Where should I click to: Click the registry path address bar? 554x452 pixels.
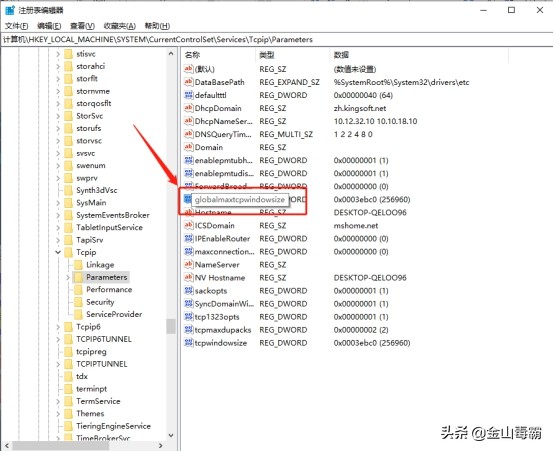tap(277, 40)
